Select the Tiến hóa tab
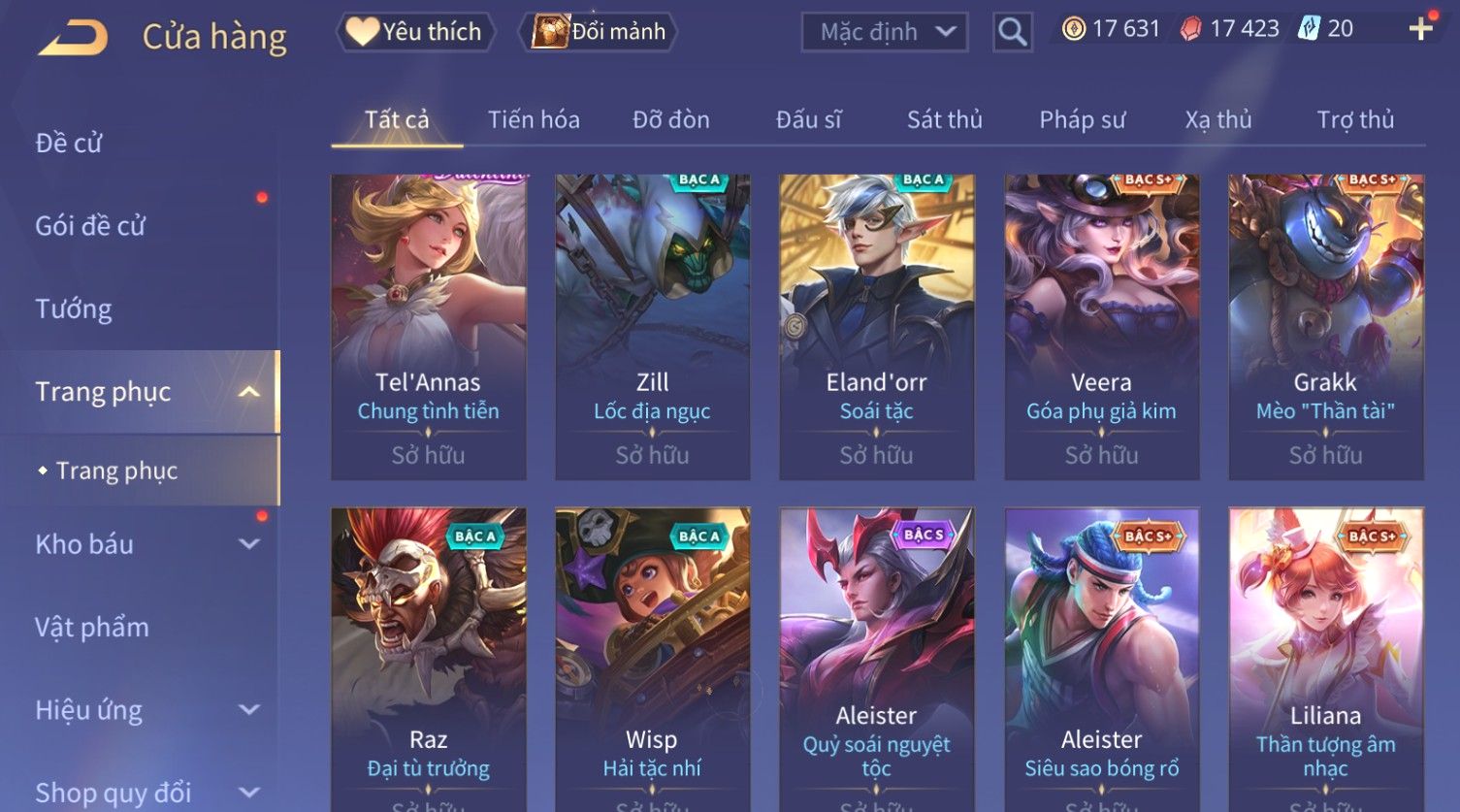 click(x=534, y=119)
